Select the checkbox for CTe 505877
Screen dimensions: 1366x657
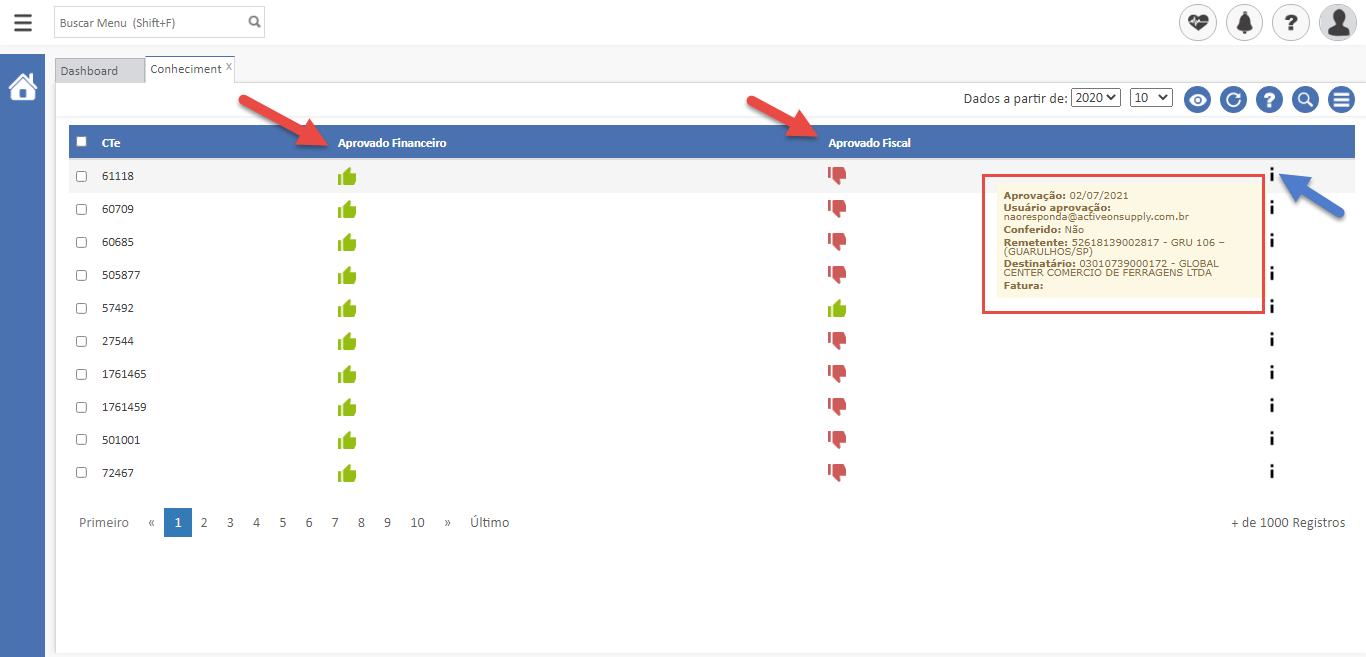click(x=82, y=275)
